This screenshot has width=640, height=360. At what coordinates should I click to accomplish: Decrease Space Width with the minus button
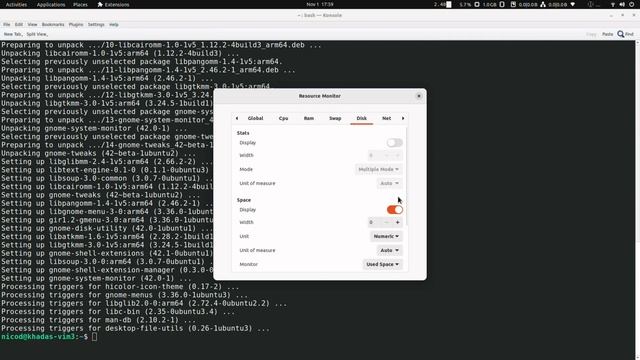(387, 222)
